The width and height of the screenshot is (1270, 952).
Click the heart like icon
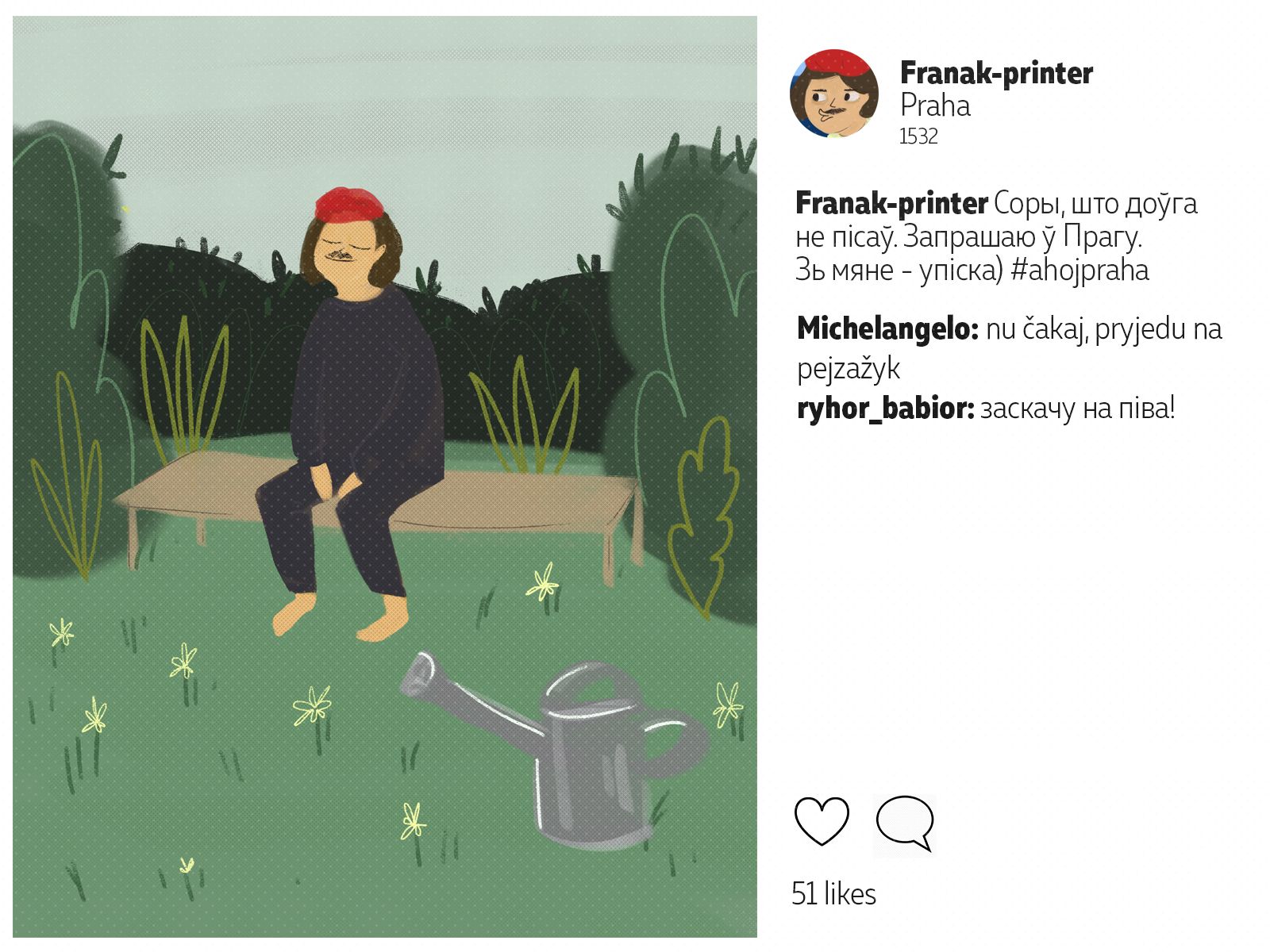coord(822,821)
